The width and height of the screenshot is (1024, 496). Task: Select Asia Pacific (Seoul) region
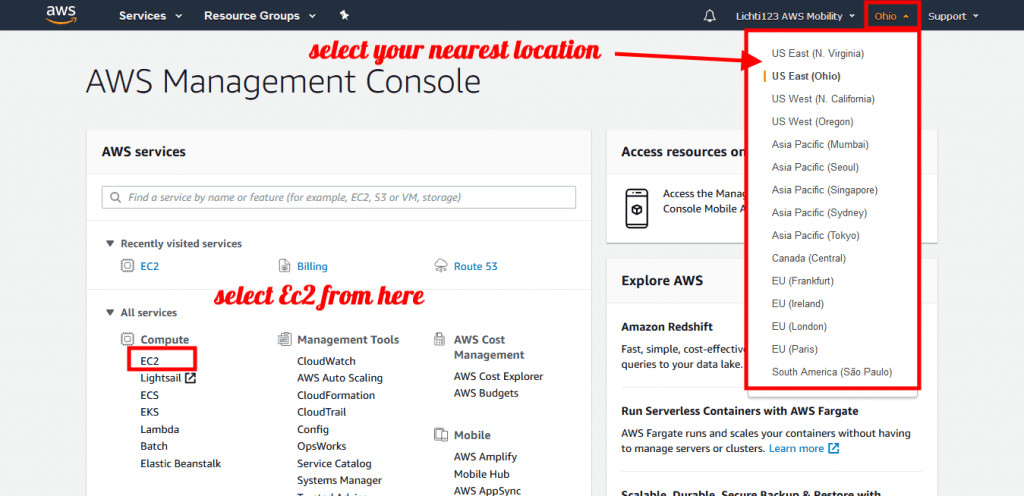(x=815, y=167)
